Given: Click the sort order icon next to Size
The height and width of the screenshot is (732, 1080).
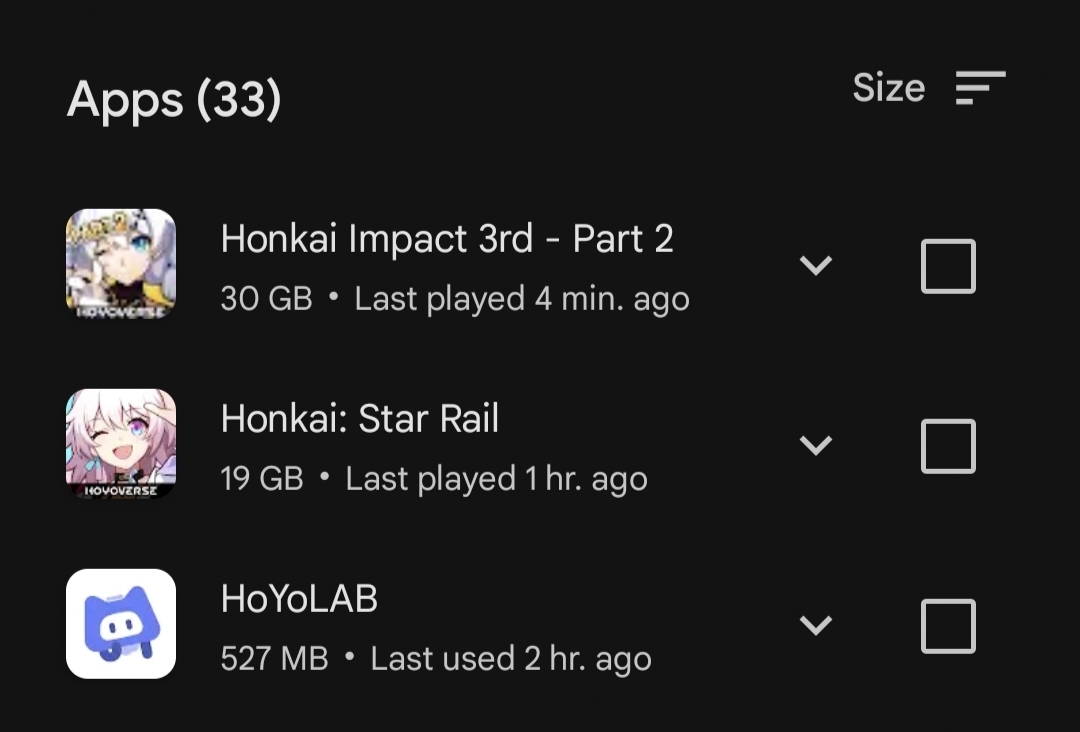Looking at the screenshot, I should point(981,87).
